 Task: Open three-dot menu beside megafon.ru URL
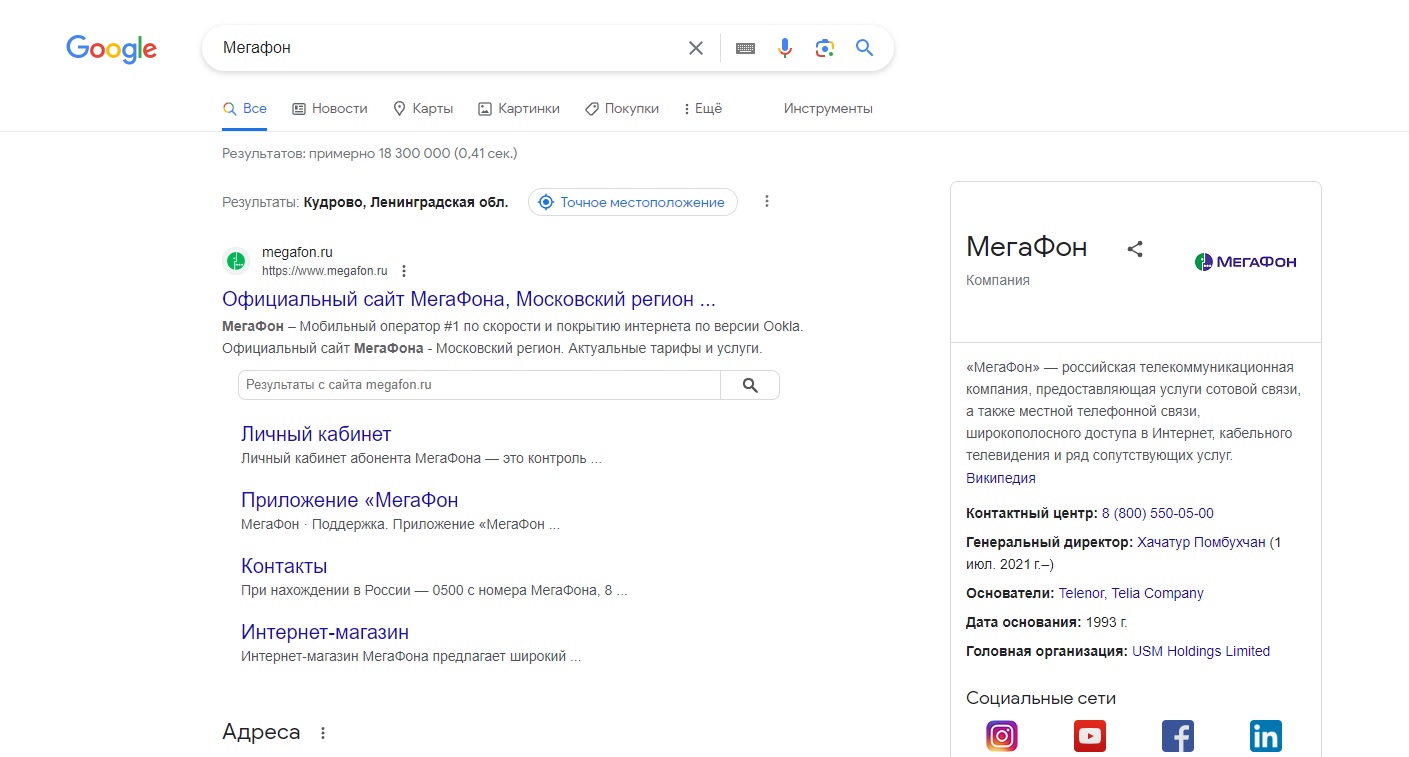(404, 271)
